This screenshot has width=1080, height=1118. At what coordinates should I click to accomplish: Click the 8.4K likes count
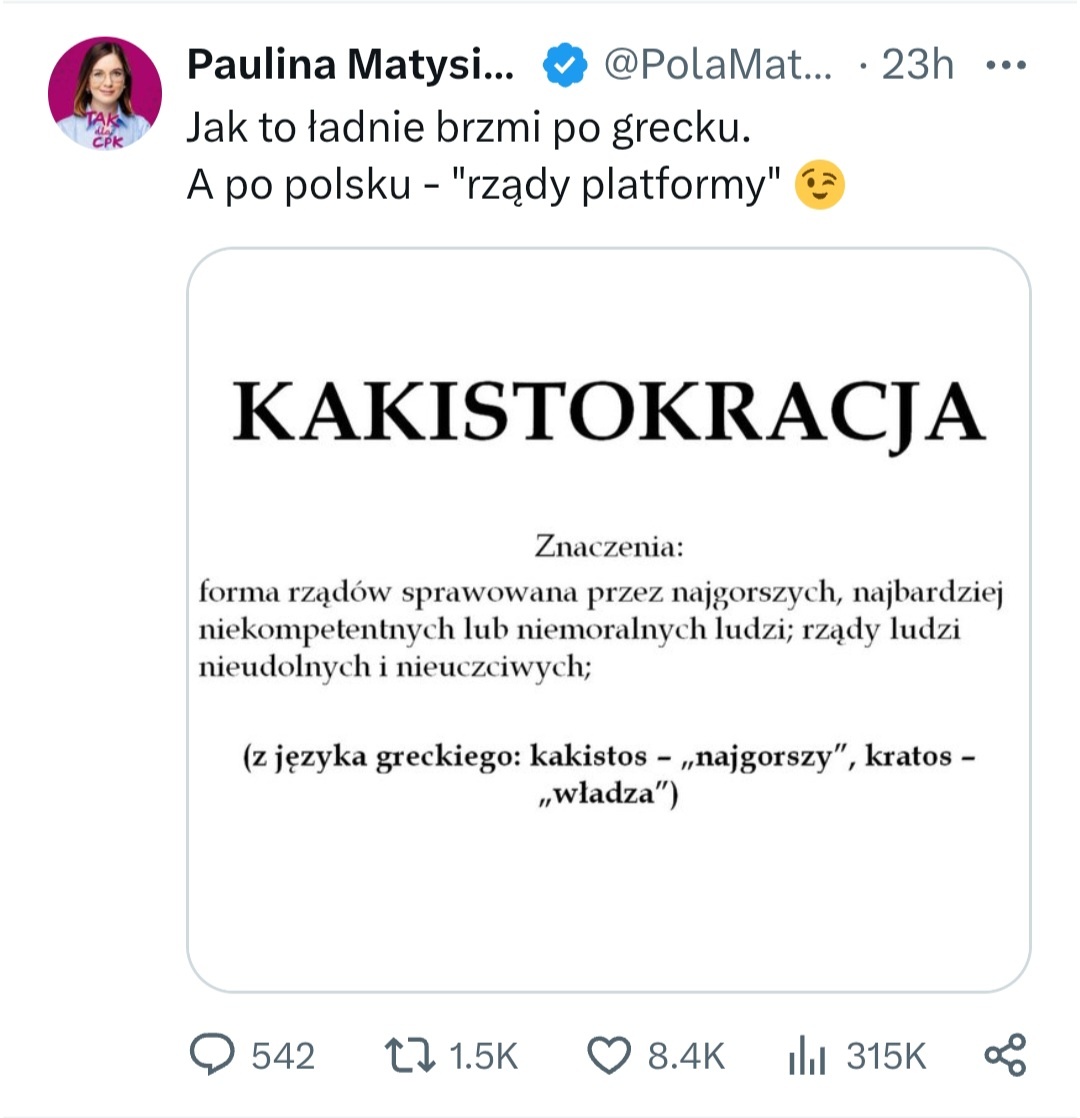(x=686, y=1056)
